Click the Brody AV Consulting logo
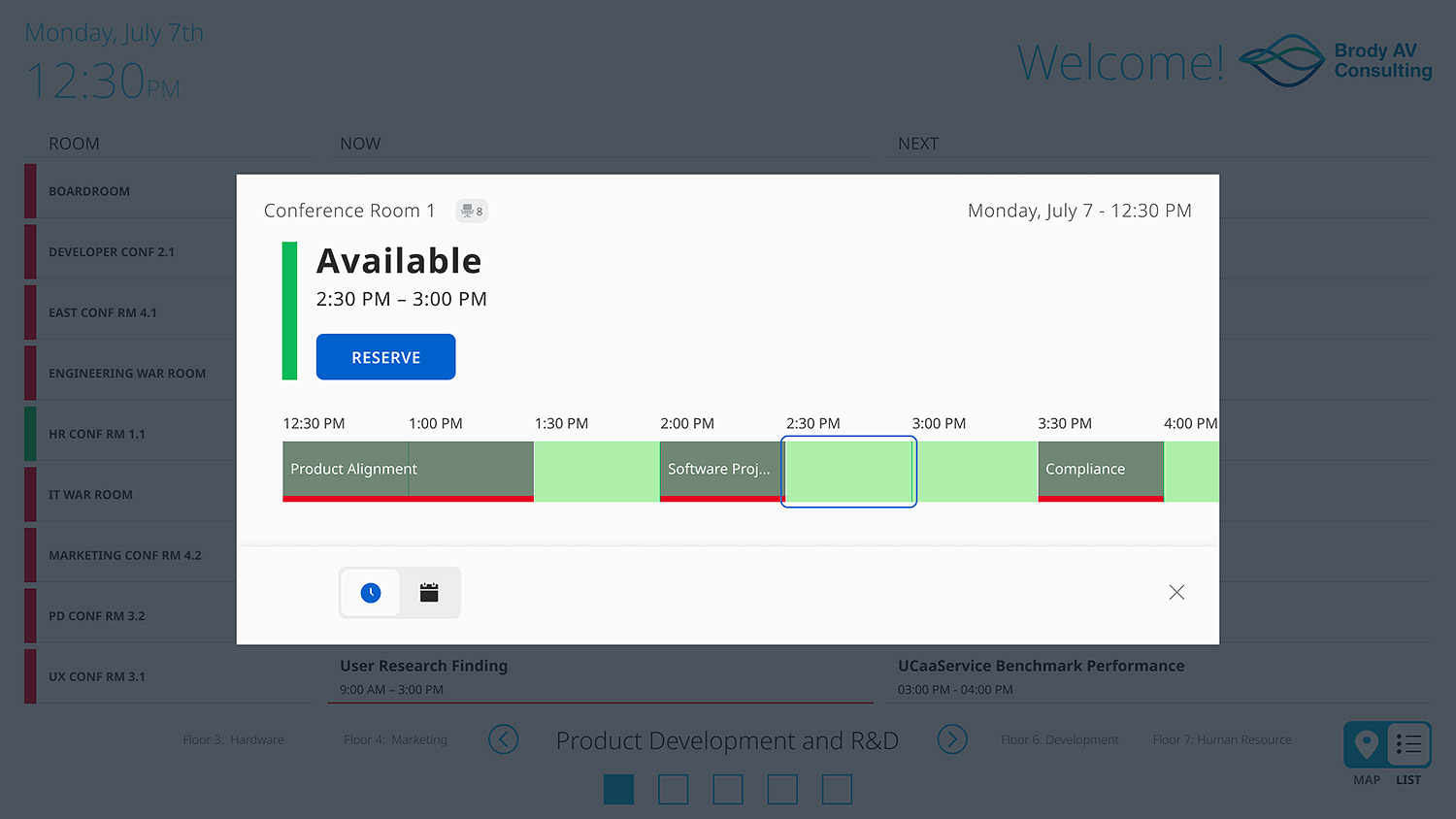Image resolution: width=1456 pixels, height=819 pixels. [1332, 60]
